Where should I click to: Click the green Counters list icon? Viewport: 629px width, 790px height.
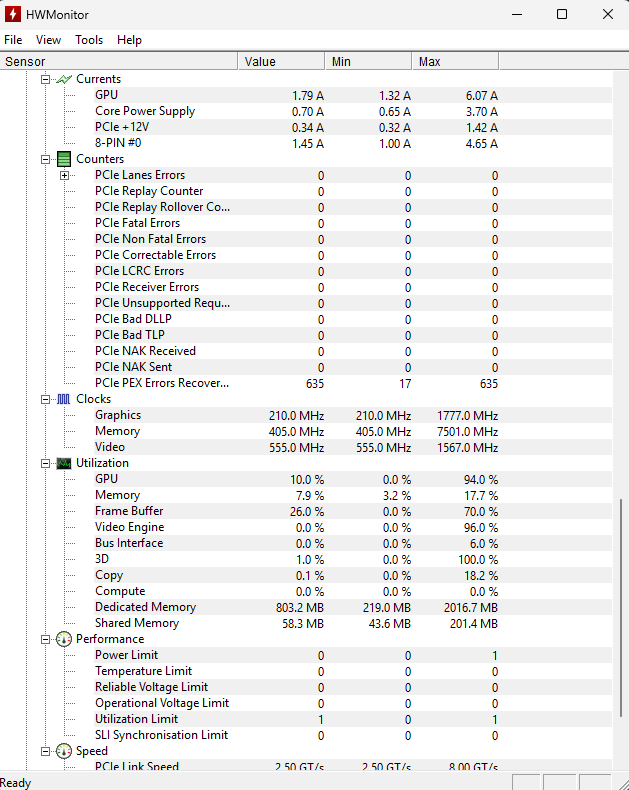tap(64, 159)
